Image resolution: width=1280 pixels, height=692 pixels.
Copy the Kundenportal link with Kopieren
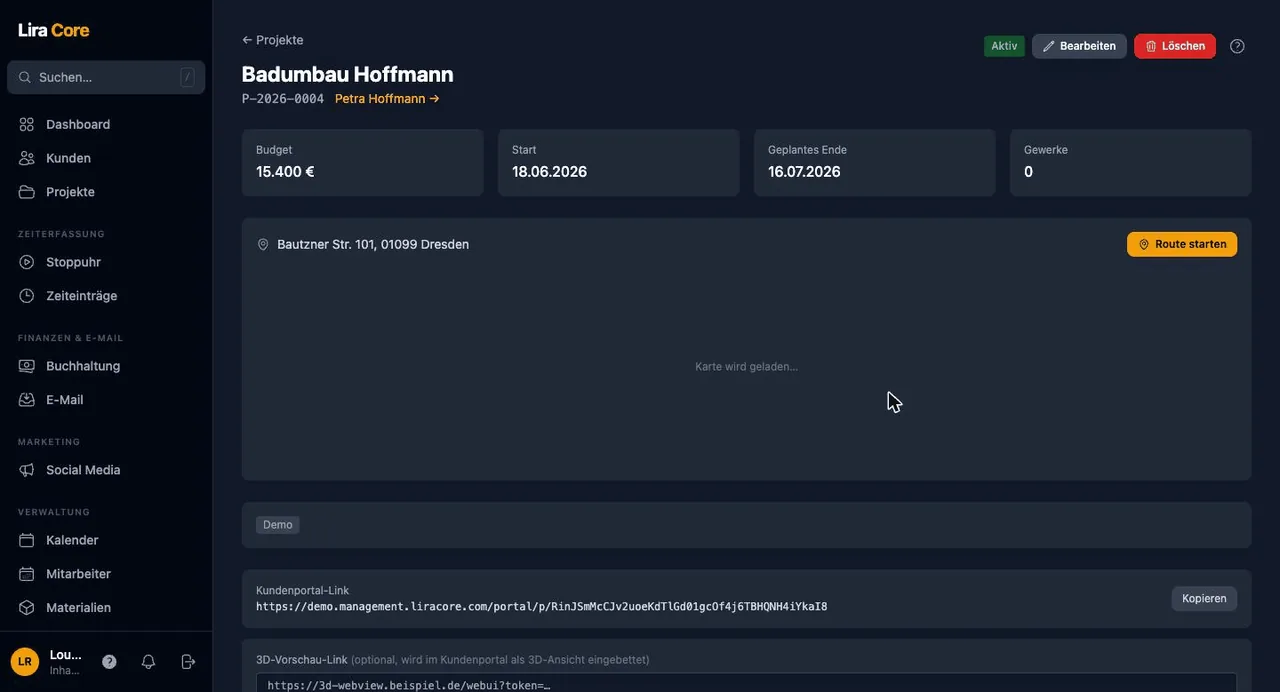pos(1204,598)
